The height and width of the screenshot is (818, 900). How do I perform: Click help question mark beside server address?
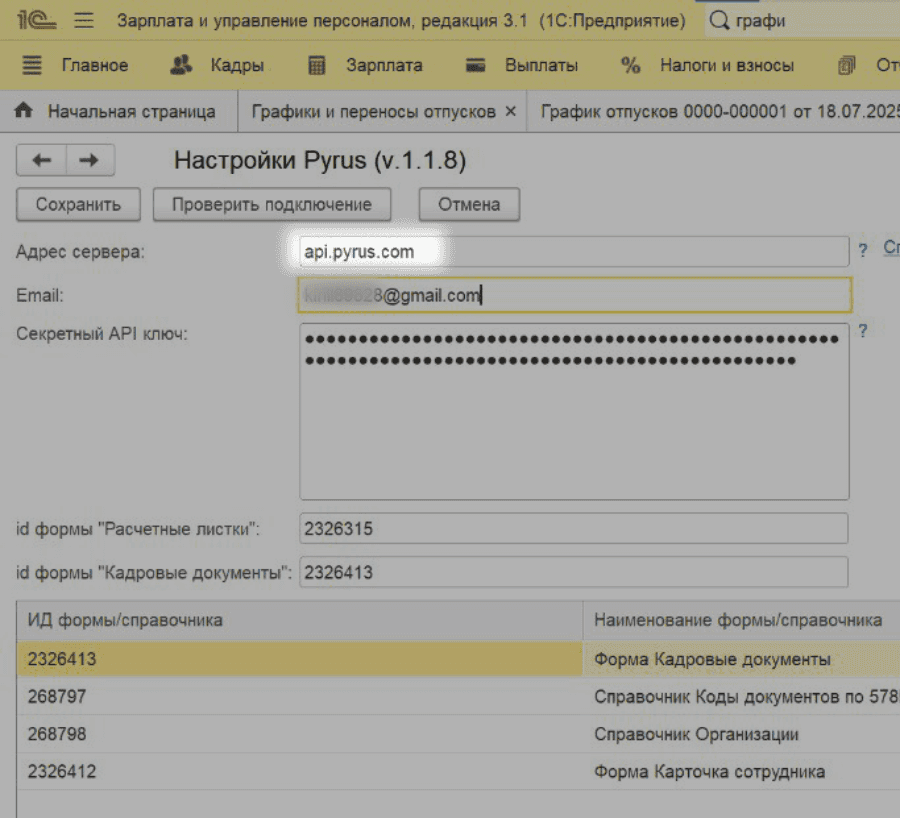[x=862, y=251]
